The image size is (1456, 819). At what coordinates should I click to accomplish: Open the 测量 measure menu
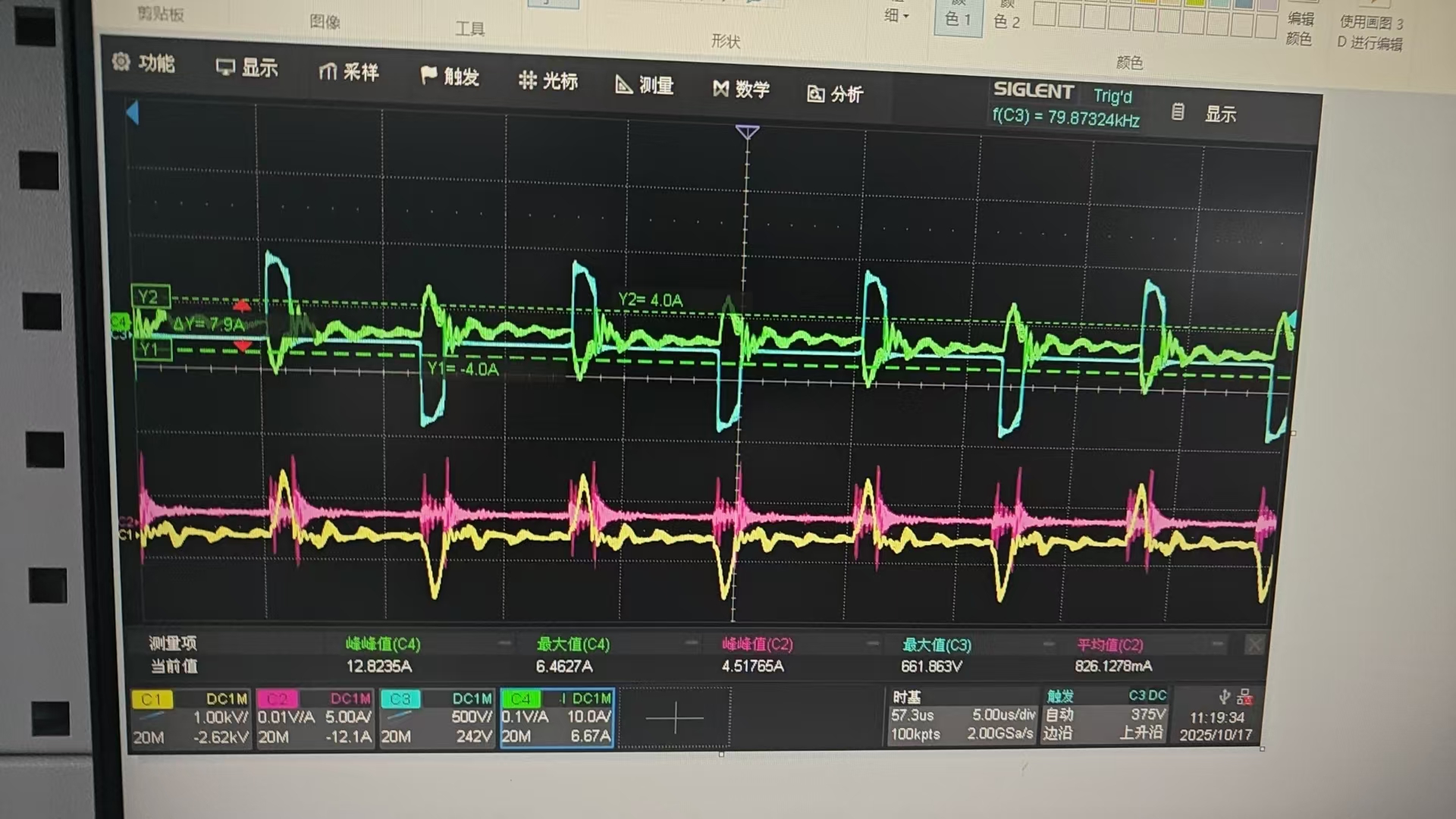(x=645, y=85)
